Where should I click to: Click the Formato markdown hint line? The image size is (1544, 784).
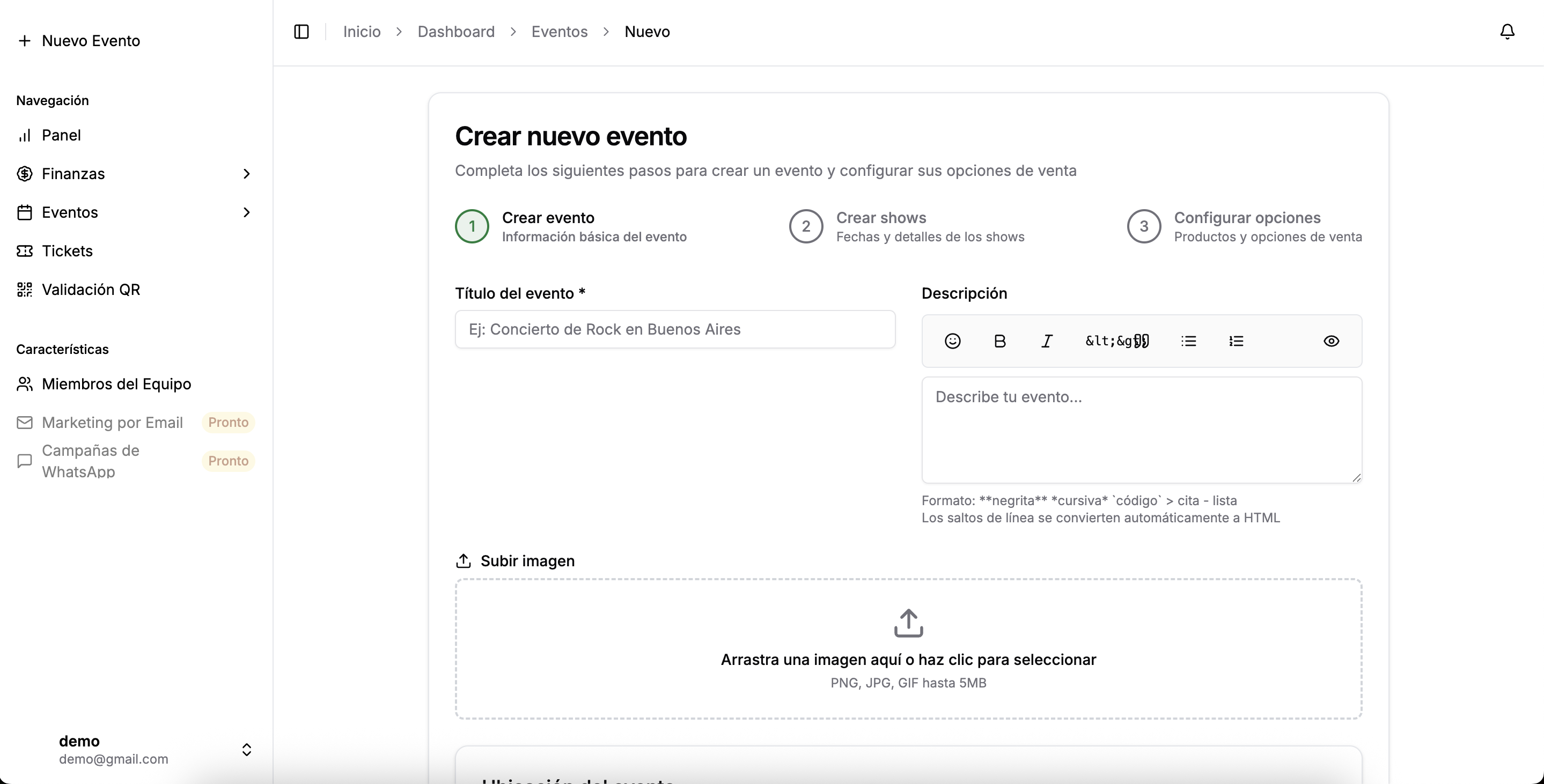click(x=1079, y=501)
